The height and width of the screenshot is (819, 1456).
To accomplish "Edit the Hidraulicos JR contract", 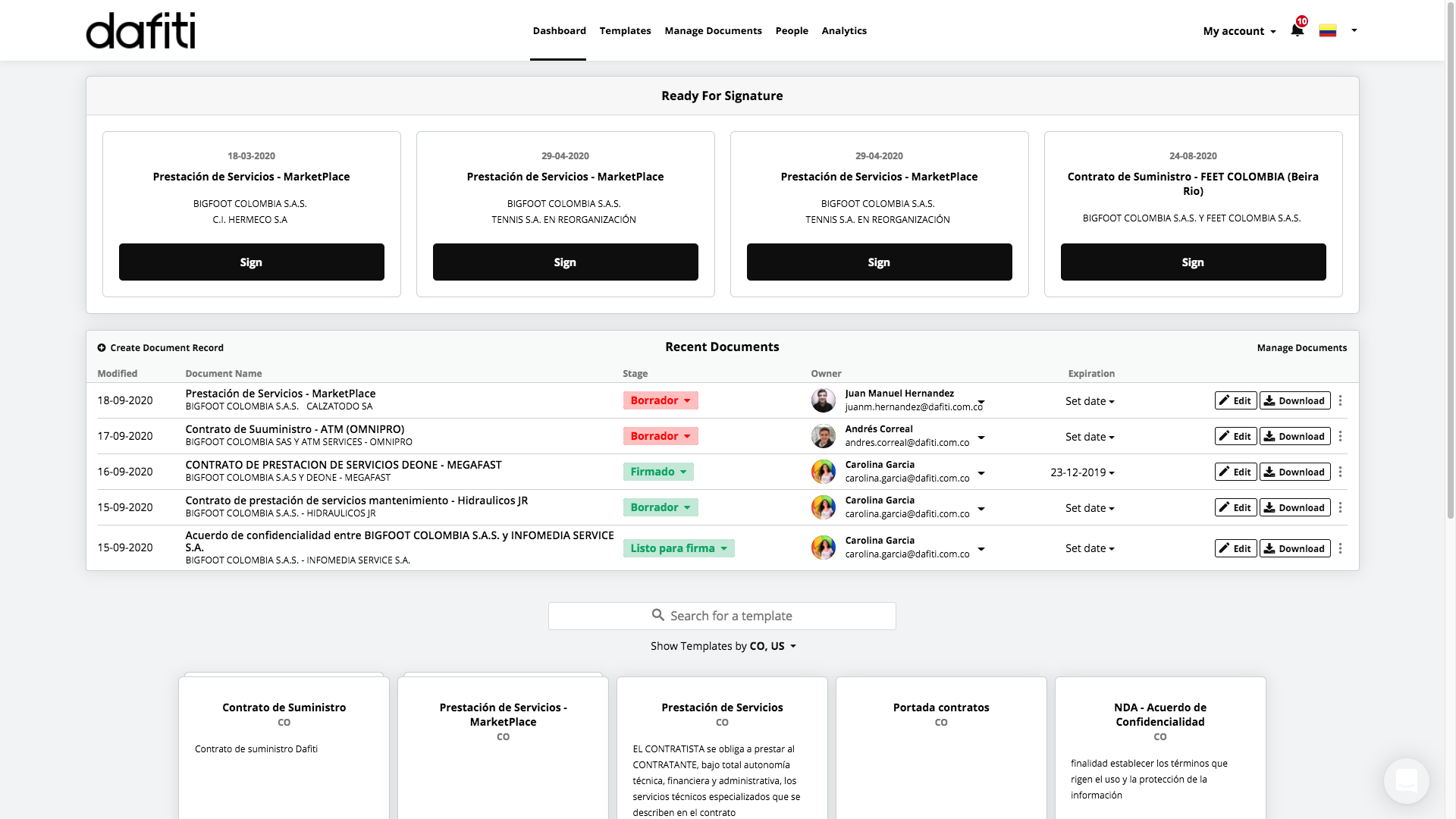I will click(1235, 507).
